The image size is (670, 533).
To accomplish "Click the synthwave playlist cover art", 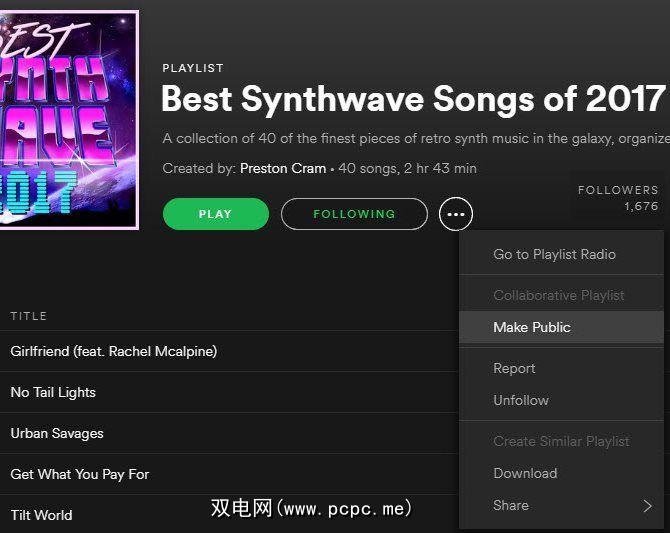I will [x=69, y=120].
